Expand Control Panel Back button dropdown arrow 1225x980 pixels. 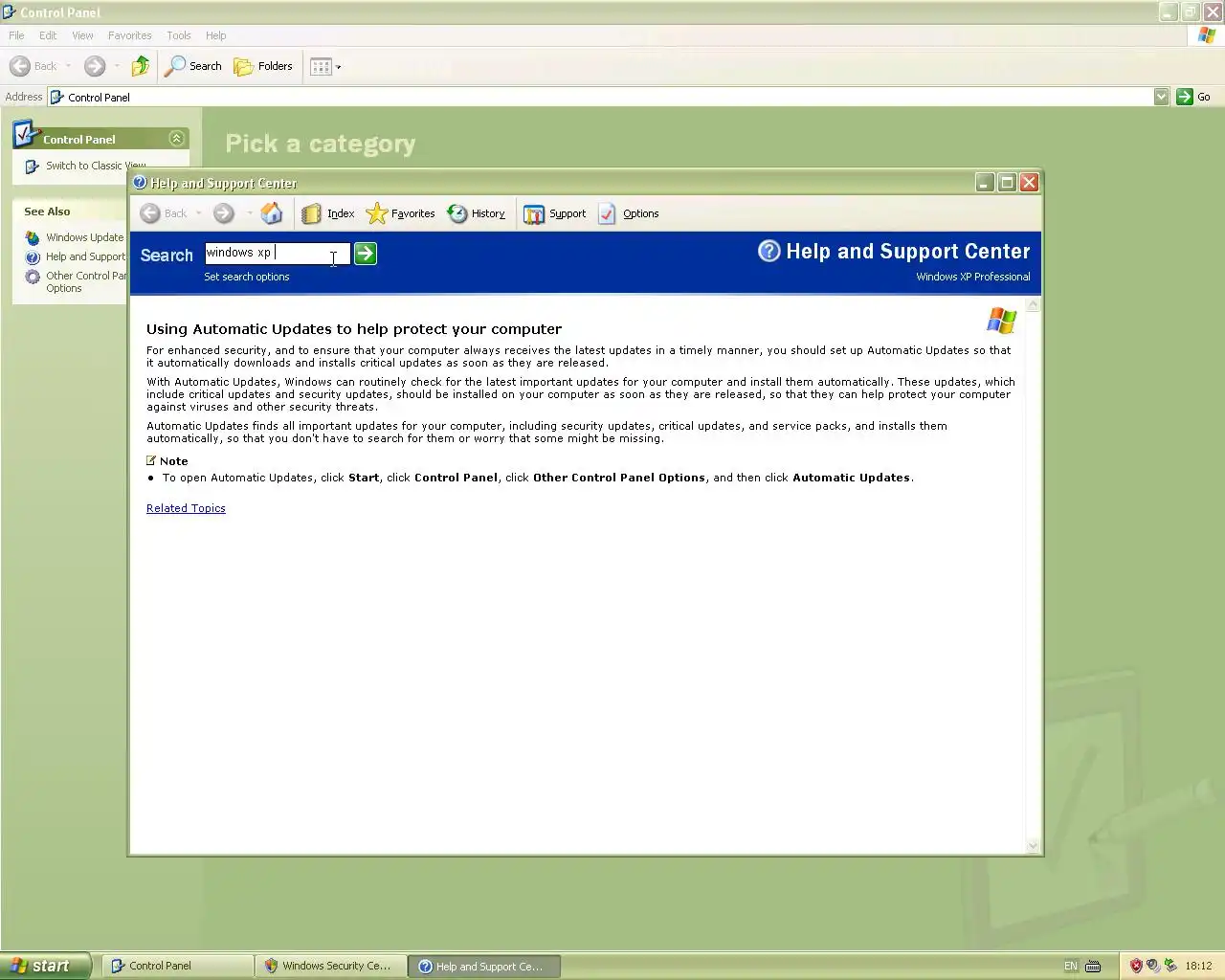click(68, 66)
